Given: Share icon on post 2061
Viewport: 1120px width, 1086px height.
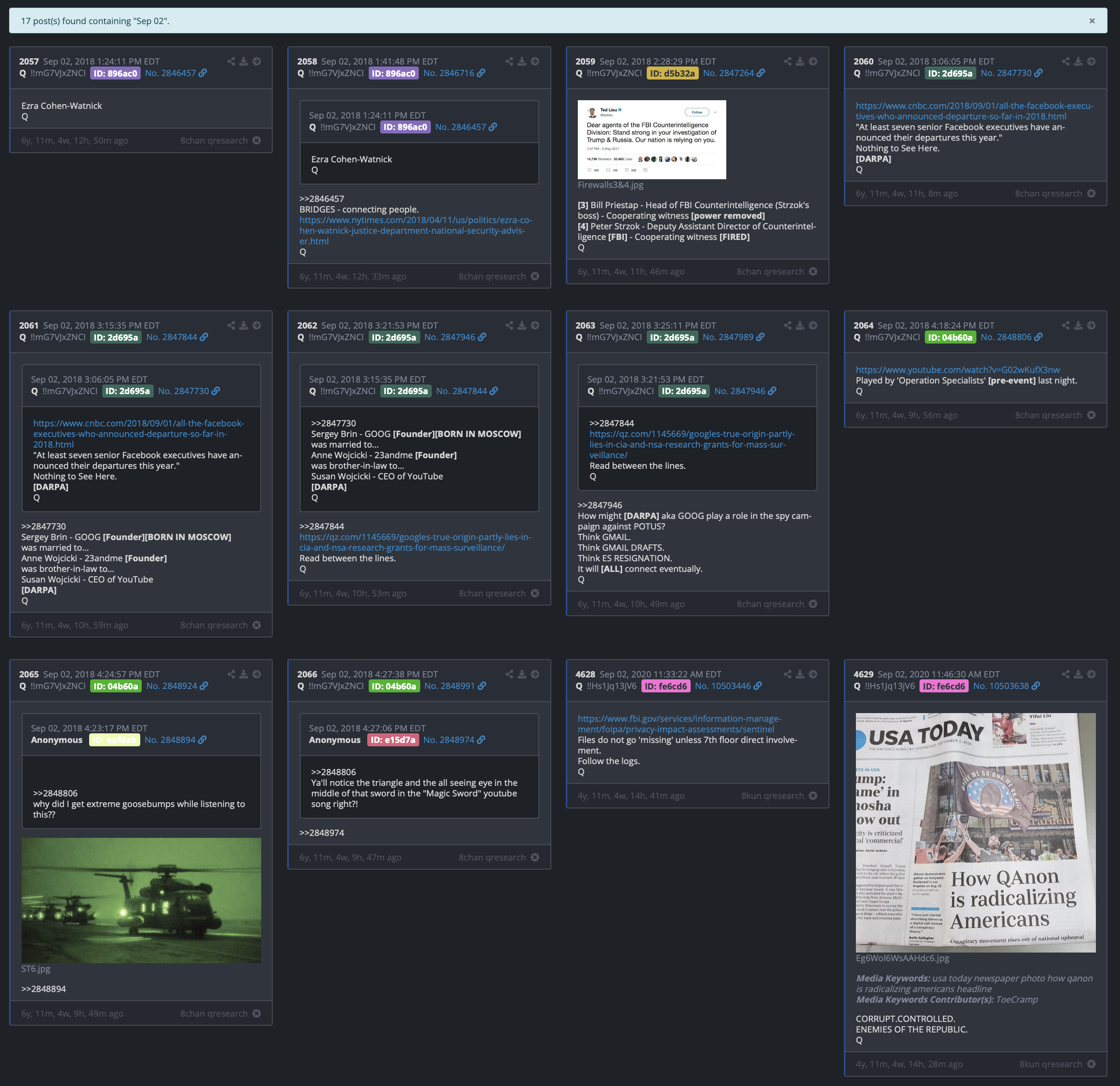Looking at the screenshot, I should point(231,326).
